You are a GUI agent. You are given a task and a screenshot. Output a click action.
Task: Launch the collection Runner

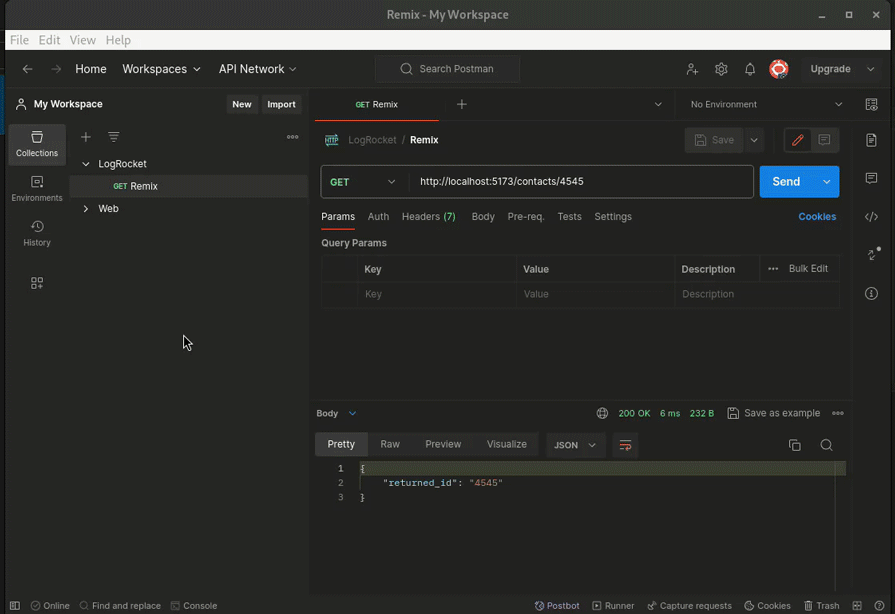(x=613, y=605)
